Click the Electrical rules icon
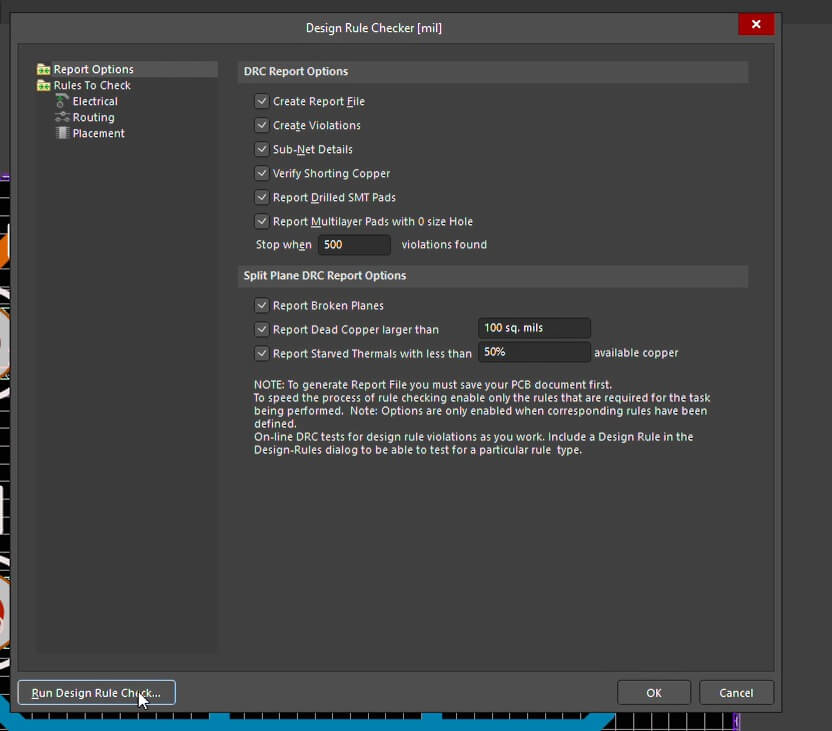The height and width of the screenshot is (731, 832). coord(62,101)
